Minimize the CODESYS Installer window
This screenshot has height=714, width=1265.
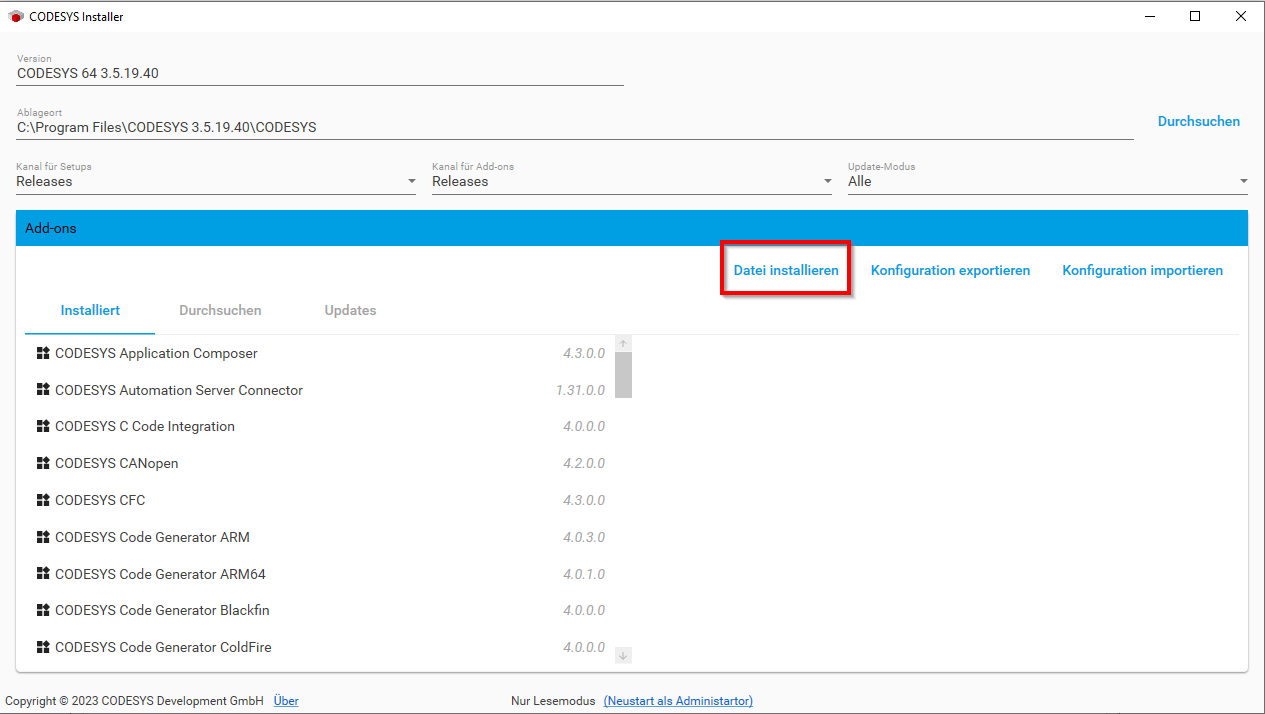coord(1148,16)
